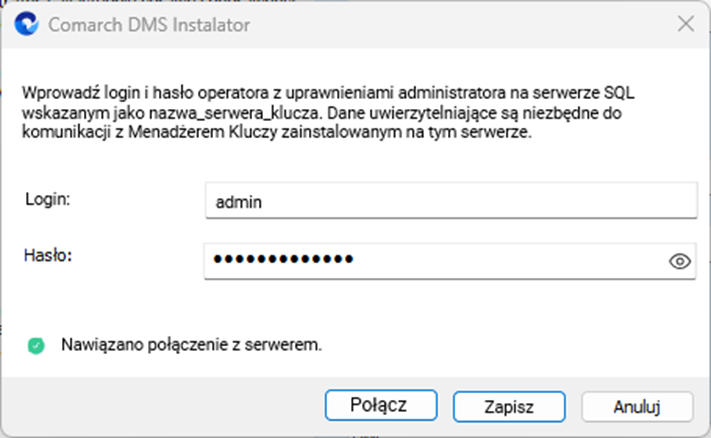Focus the Hasło password field

point(449,261)
